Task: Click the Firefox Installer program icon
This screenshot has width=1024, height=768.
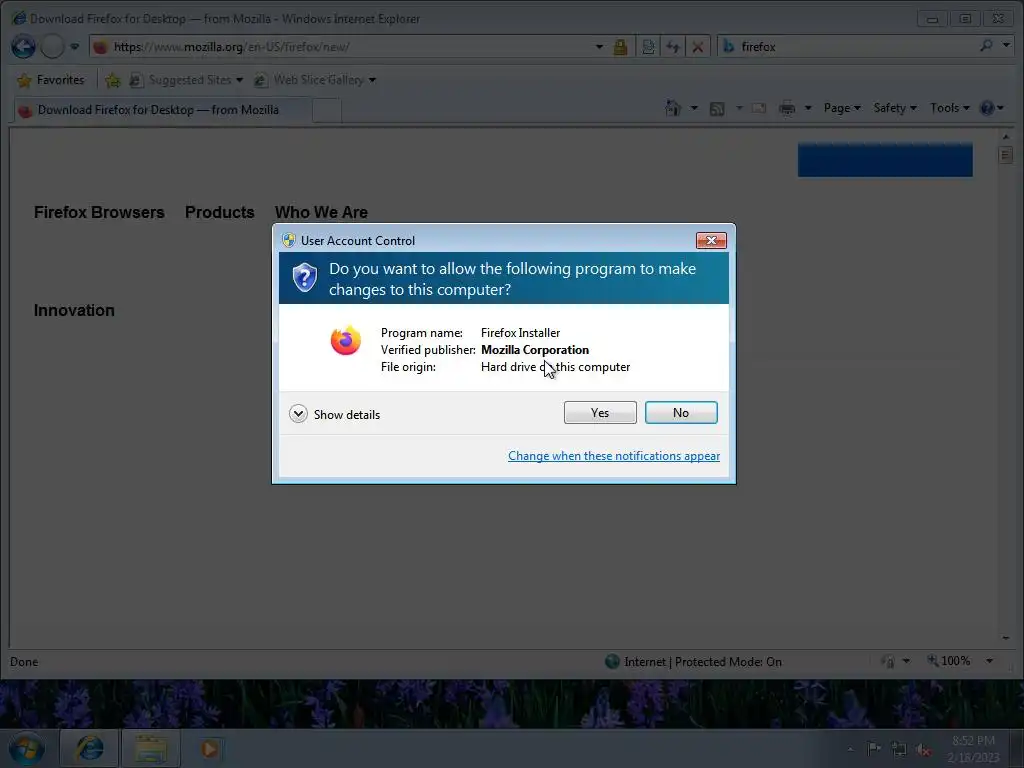Action: (x=345, y=340)
